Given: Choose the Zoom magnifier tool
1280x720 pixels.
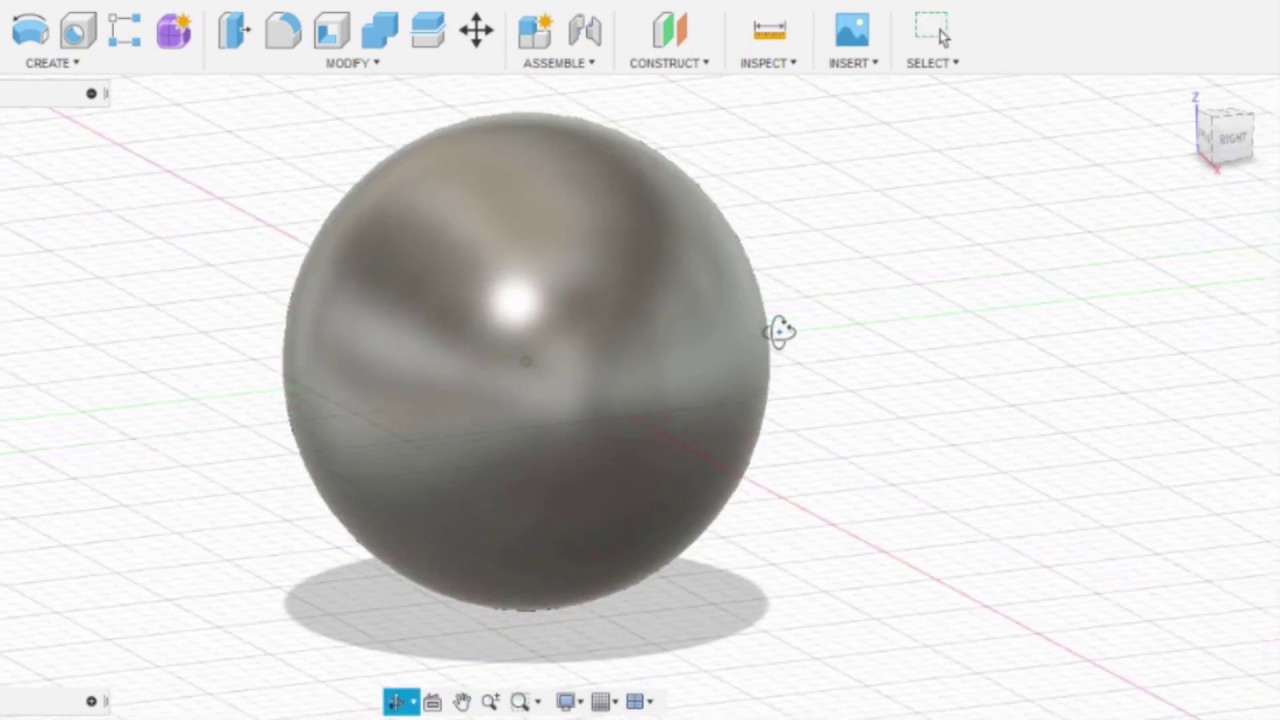Looking at the screenshot, I should pos(490,702).
